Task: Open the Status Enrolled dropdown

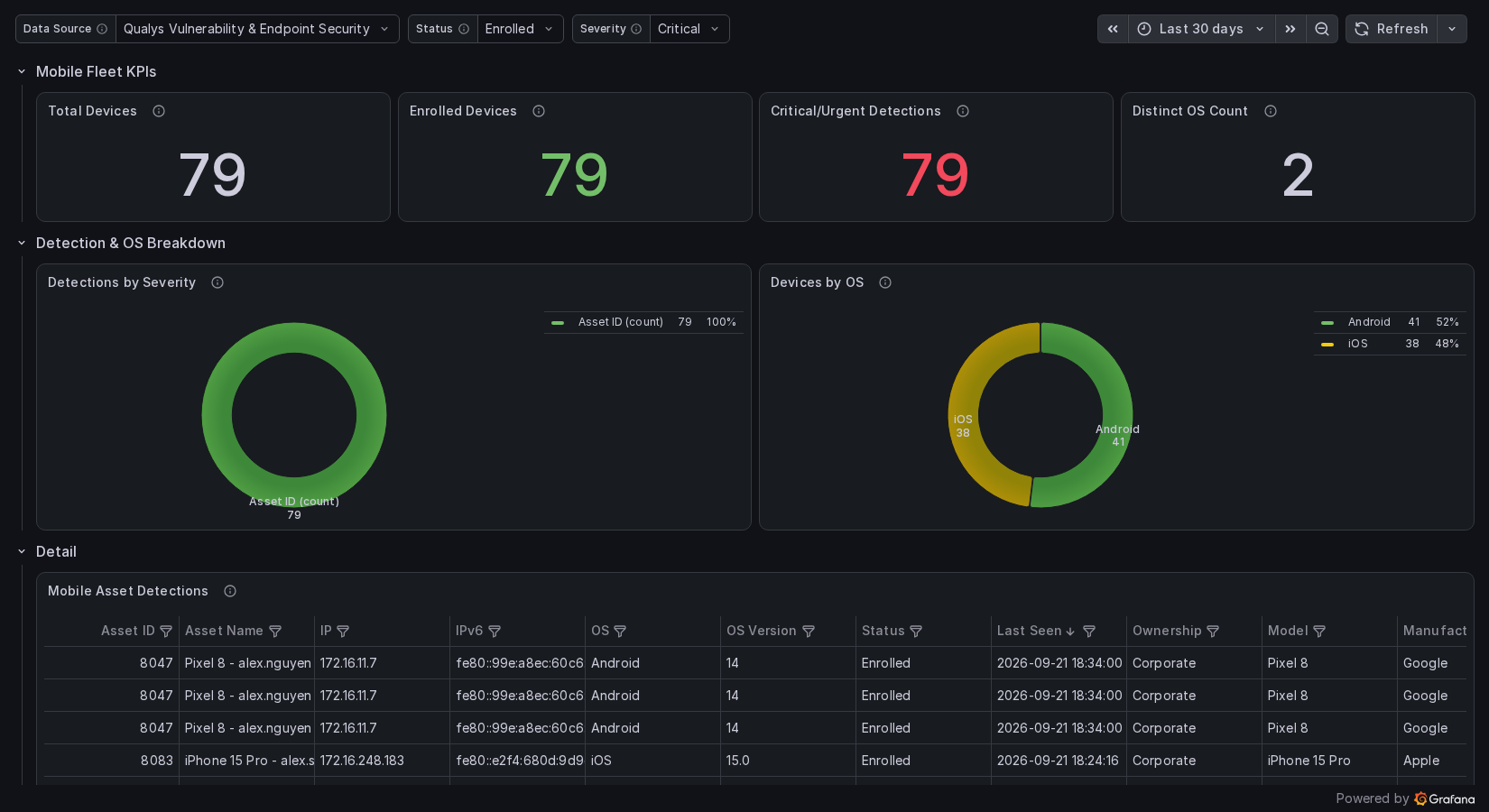Action: tap(520, 29)
